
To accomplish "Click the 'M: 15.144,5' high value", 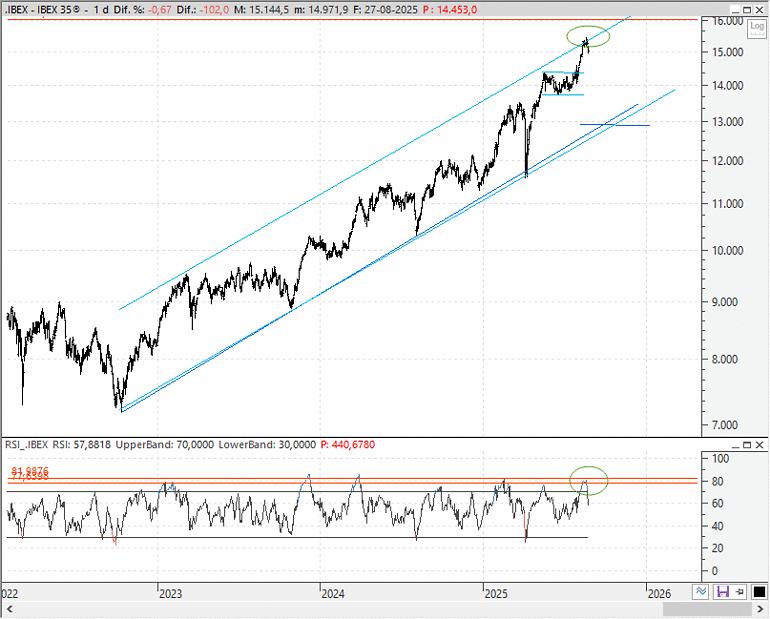I will [x=261, y=10].
